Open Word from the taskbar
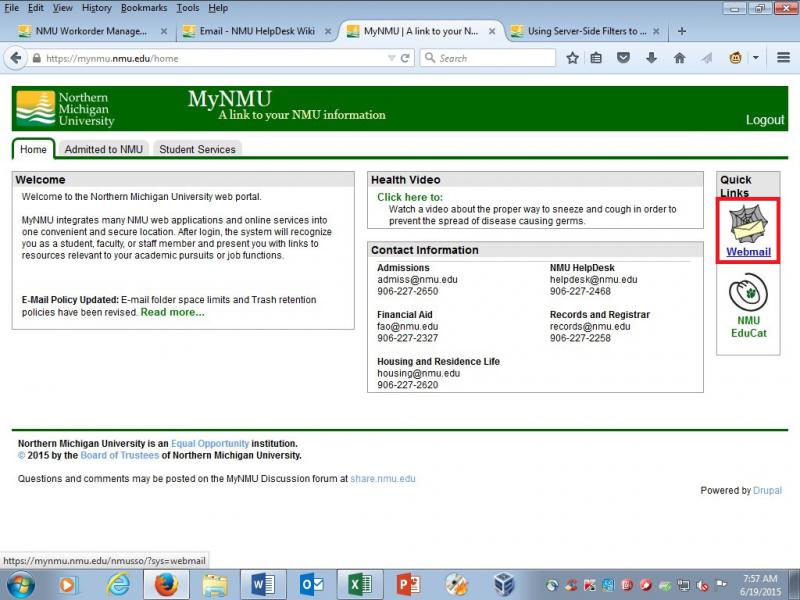The width and height of the screenshot is (800, 600). 263,585
